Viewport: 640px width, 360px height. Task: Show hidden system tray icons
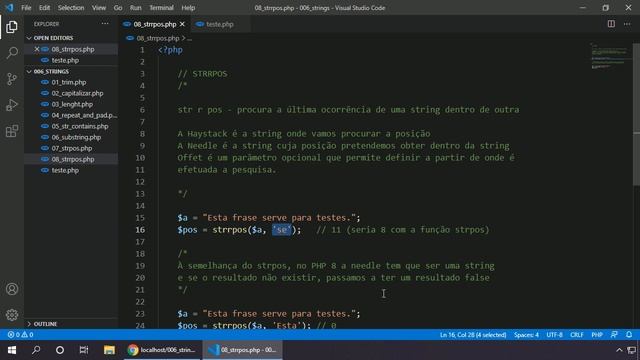coord(619,350)
